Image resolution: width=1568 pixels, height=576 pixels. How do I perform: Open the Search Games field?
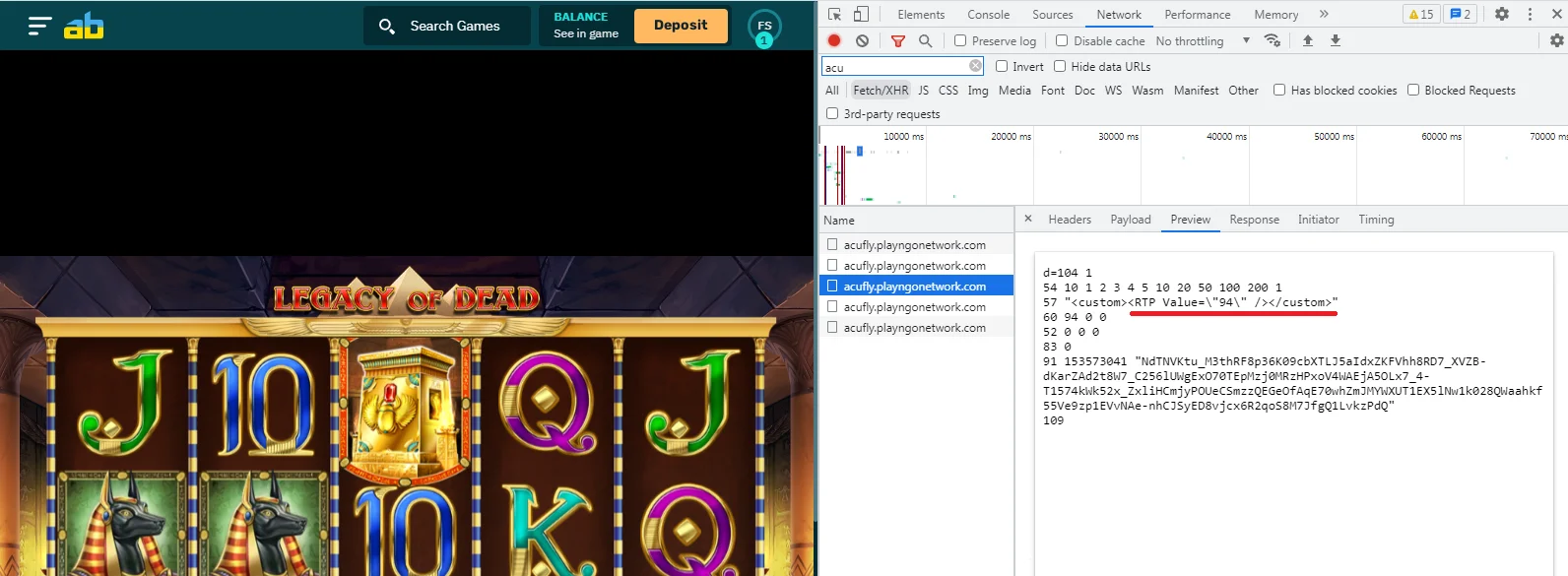tap(447, 26)
